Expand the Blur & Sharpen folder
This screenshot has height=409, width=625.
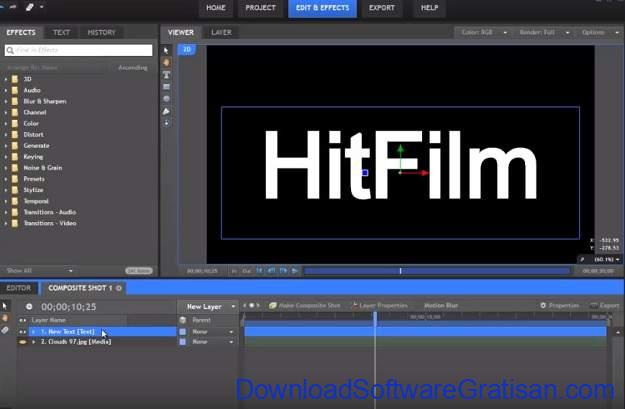point(6,101)
